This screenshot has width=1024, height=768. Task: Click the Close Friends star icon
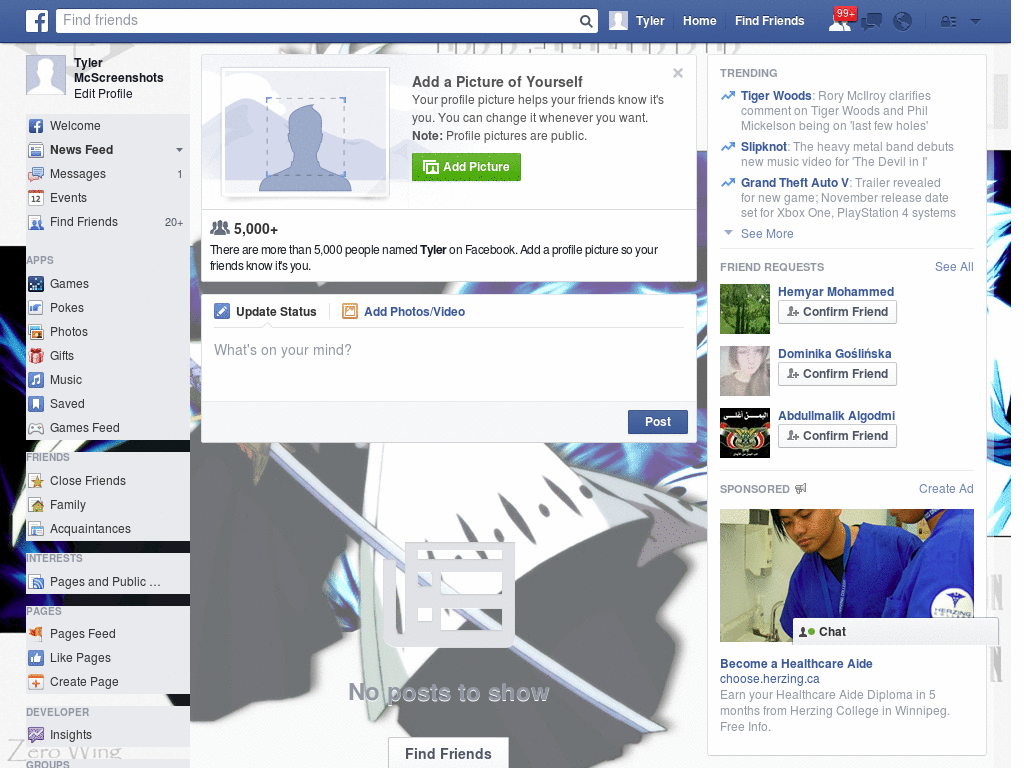click(x=37, y=481)
